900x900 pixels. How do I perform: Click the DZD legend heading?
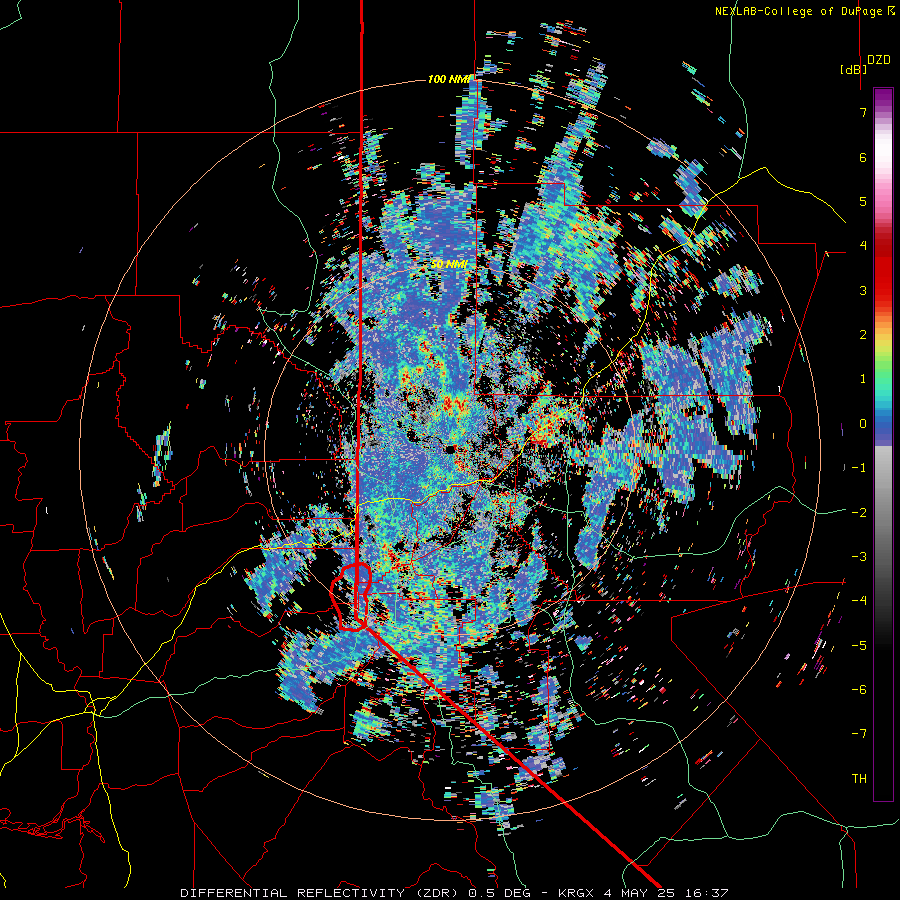[879, 60]
